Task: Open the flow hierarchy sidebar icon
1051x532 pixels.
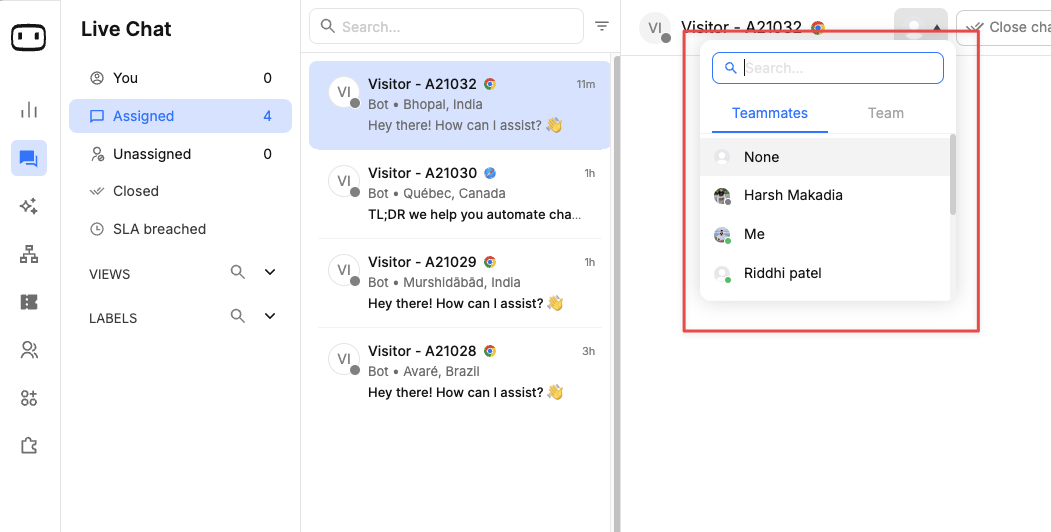Action: pyautogui.click(x=29, y=254)
